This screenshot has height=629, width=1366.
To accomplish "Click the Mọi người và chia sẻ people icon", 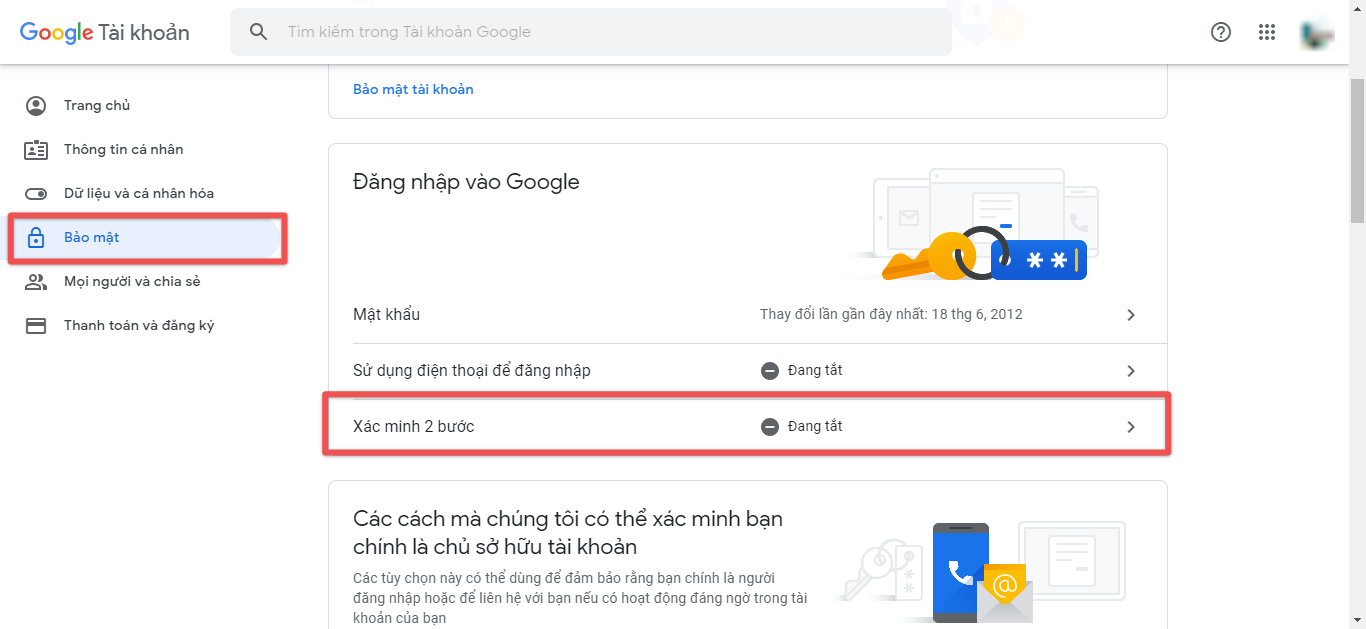I will pos(36,282).
